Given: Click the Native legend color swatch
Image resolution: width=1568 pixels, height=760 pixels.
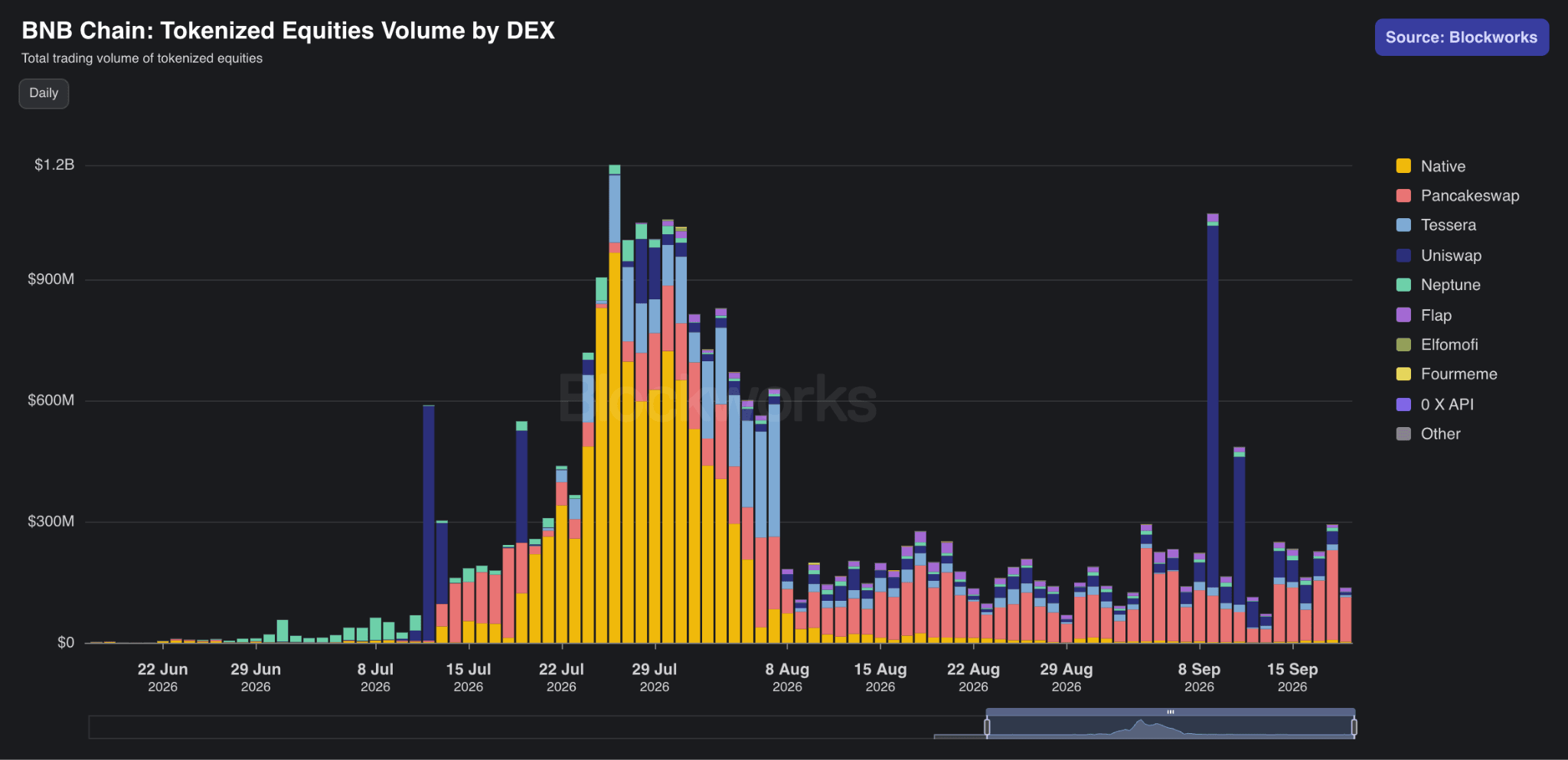Looking at the screenshot, I should 1403,166.
